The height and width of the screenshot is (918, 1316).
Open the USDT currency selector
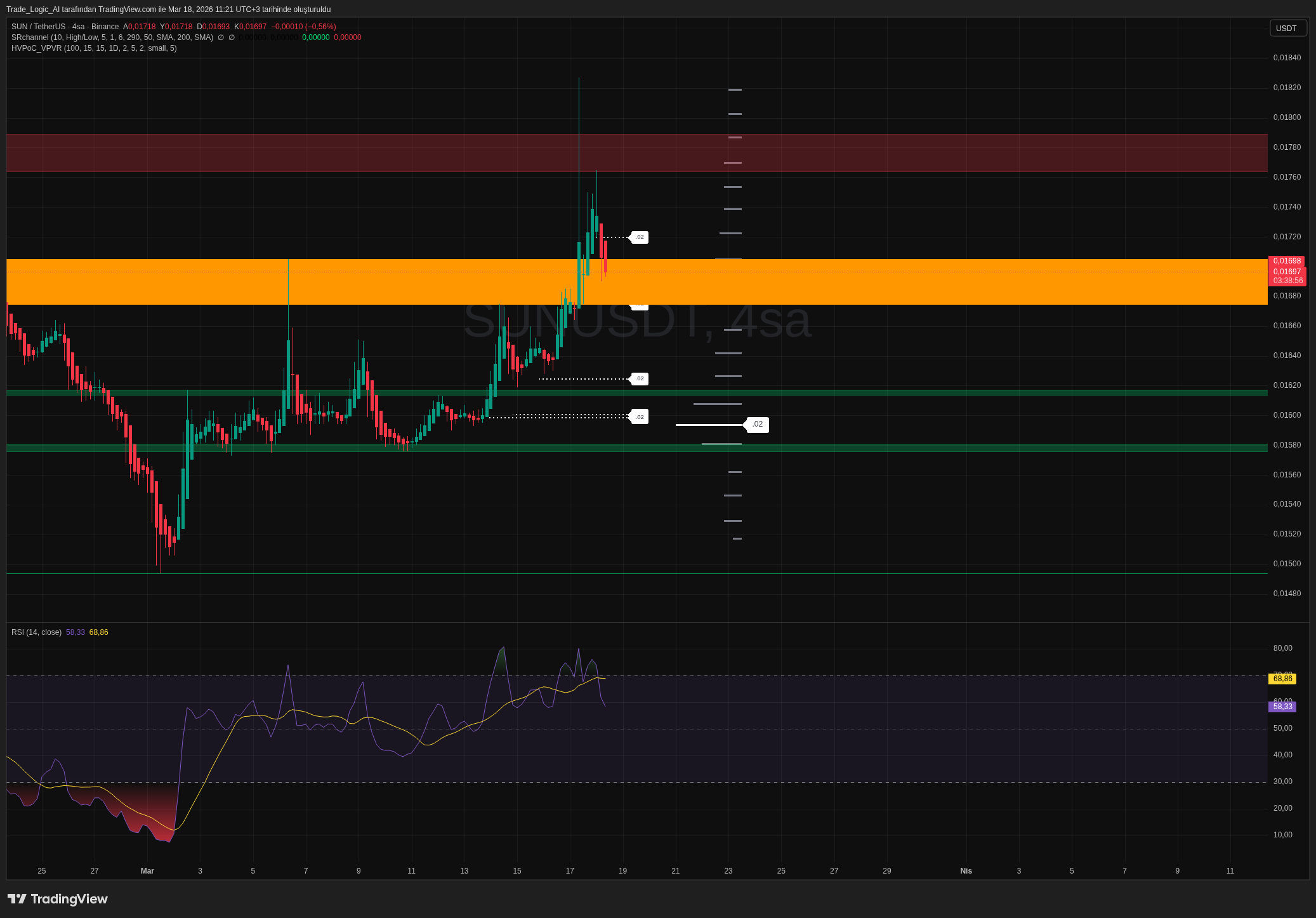click(x=1288, y=28)
